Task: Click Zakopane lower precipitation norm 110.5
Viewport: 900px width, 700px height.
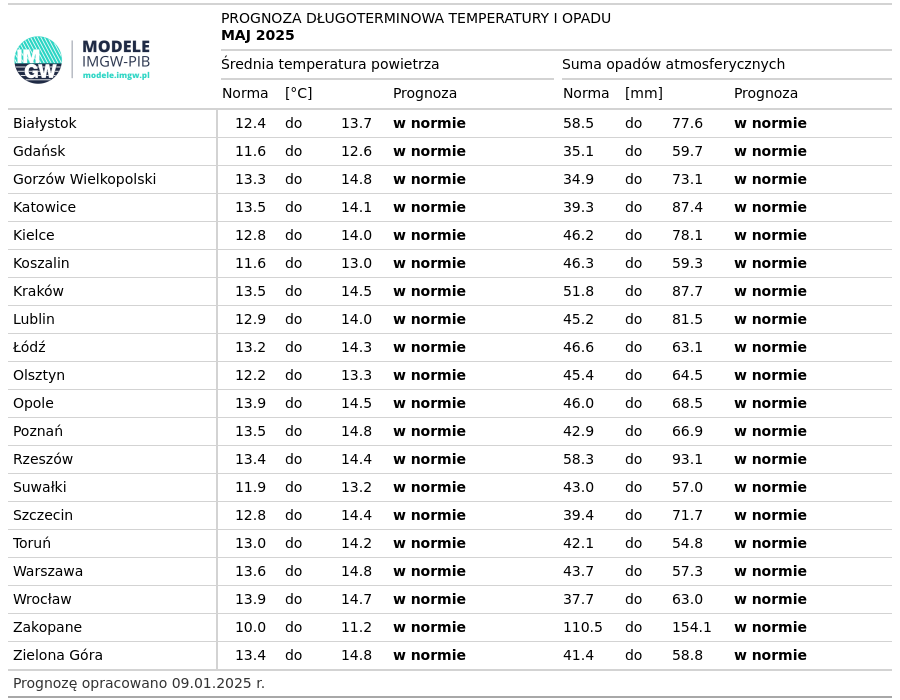Action: 583,628
